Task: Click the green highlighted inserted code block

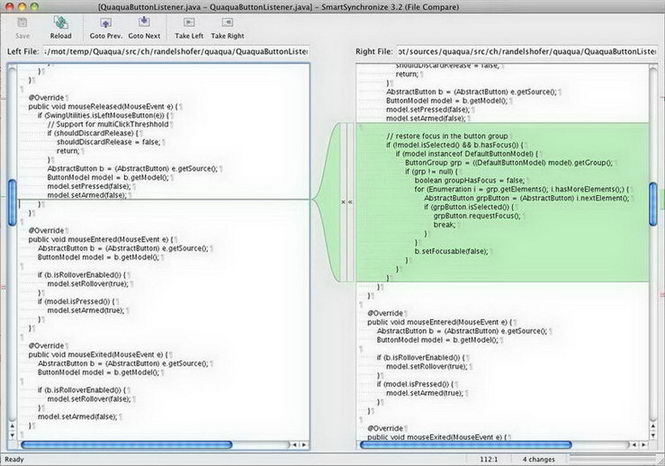Action: pyautogui.click(x=500, y=200)
